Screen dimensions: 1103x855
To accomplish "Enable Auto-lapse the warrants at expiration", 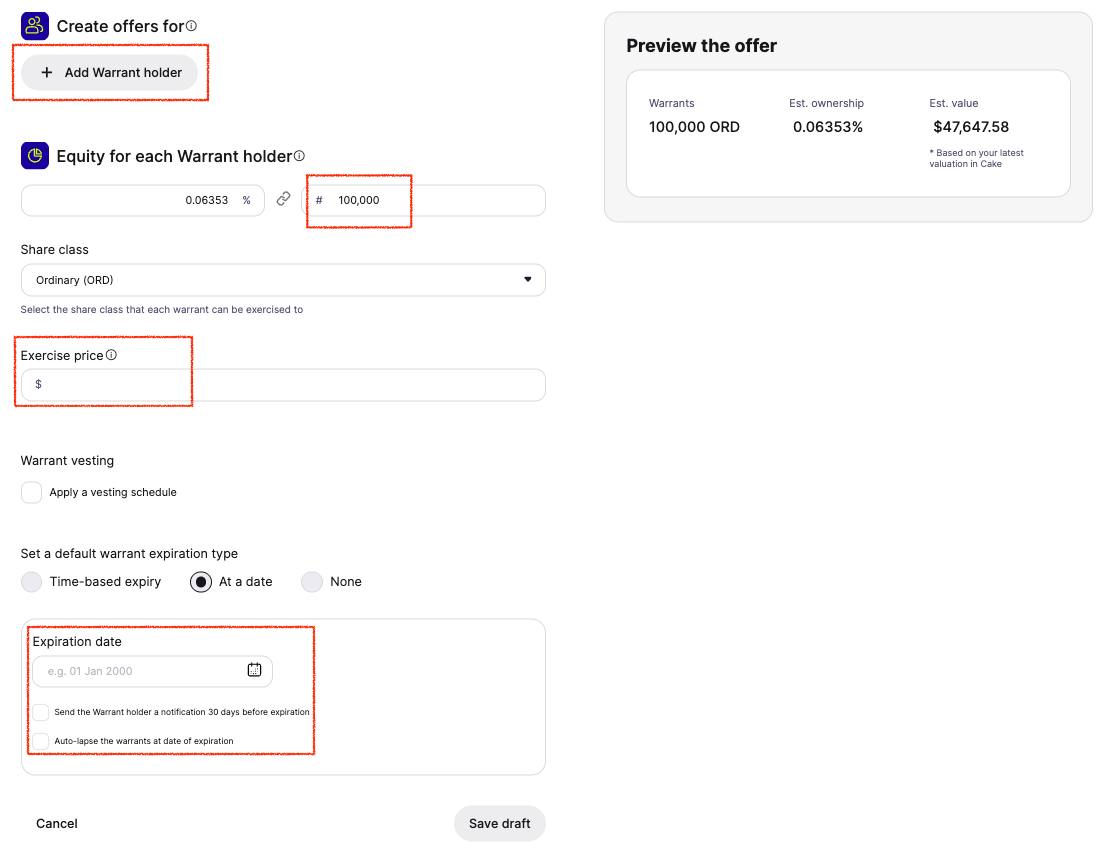I will tap(41, 741).
